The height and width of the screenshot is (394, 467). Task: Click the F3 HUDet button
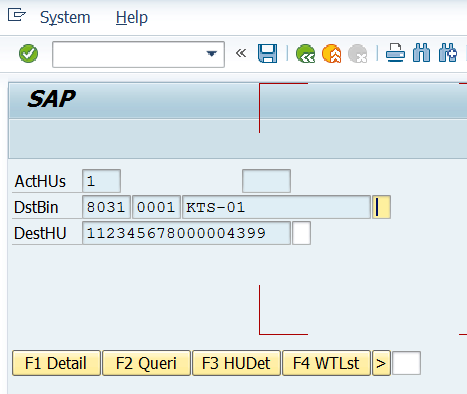(236, 363)
